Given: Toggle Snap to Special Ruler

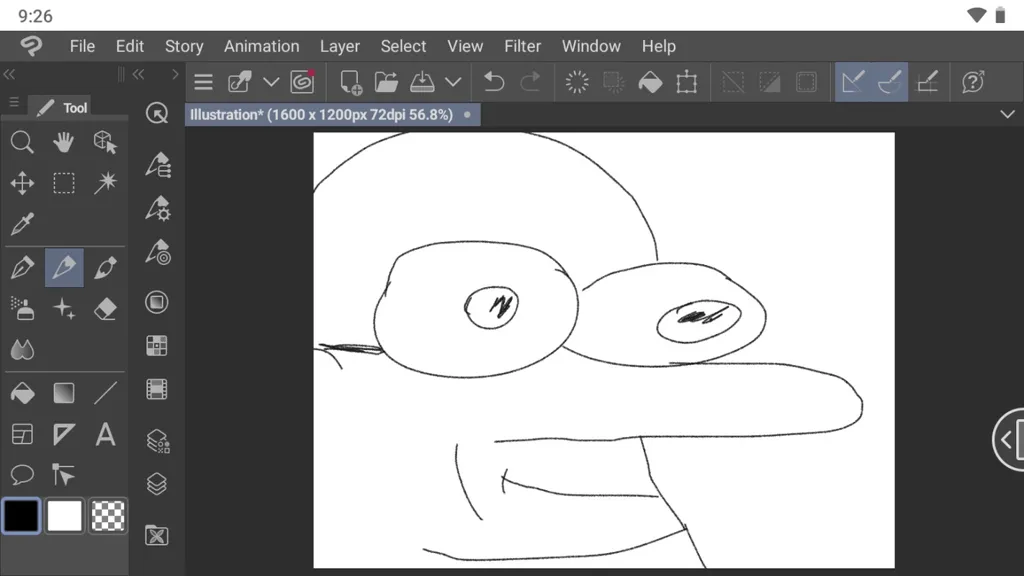Looking at the screenshot, I should (889, 82).
